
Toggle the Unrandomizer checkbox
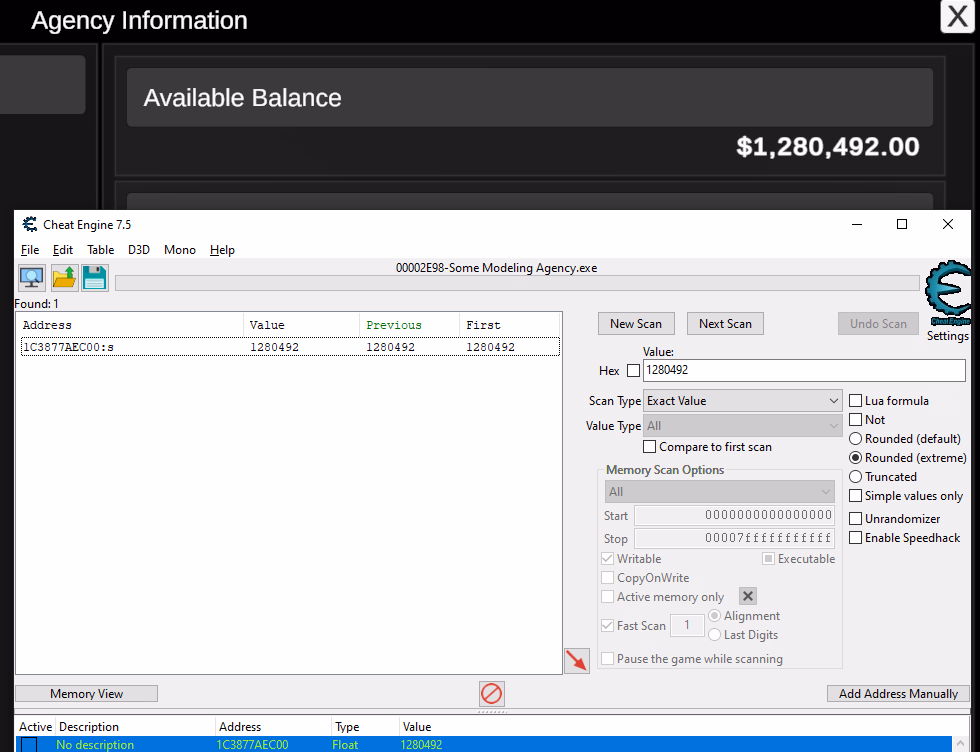coord(856,519)
